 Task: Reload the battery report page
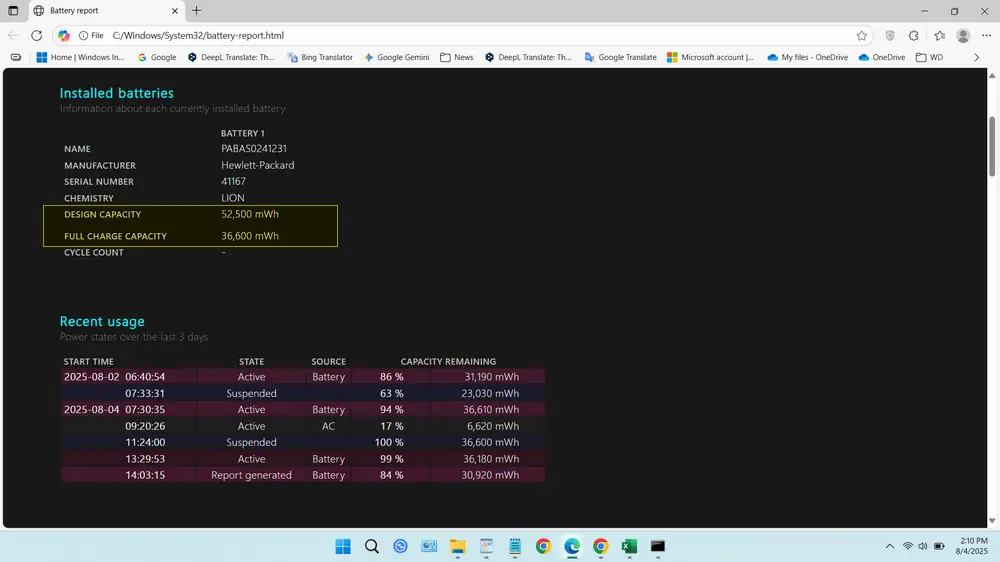click(37, 36)
